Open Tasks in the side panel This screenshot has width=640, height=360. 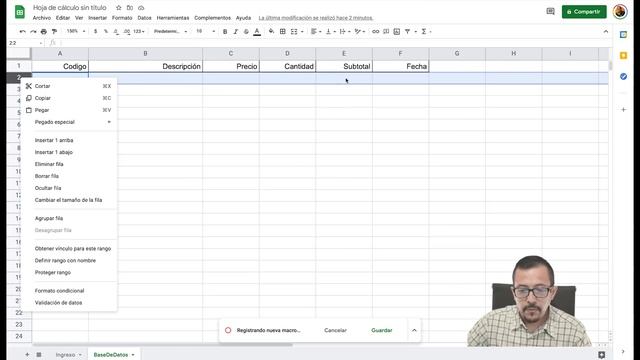[x=623, y=76]
